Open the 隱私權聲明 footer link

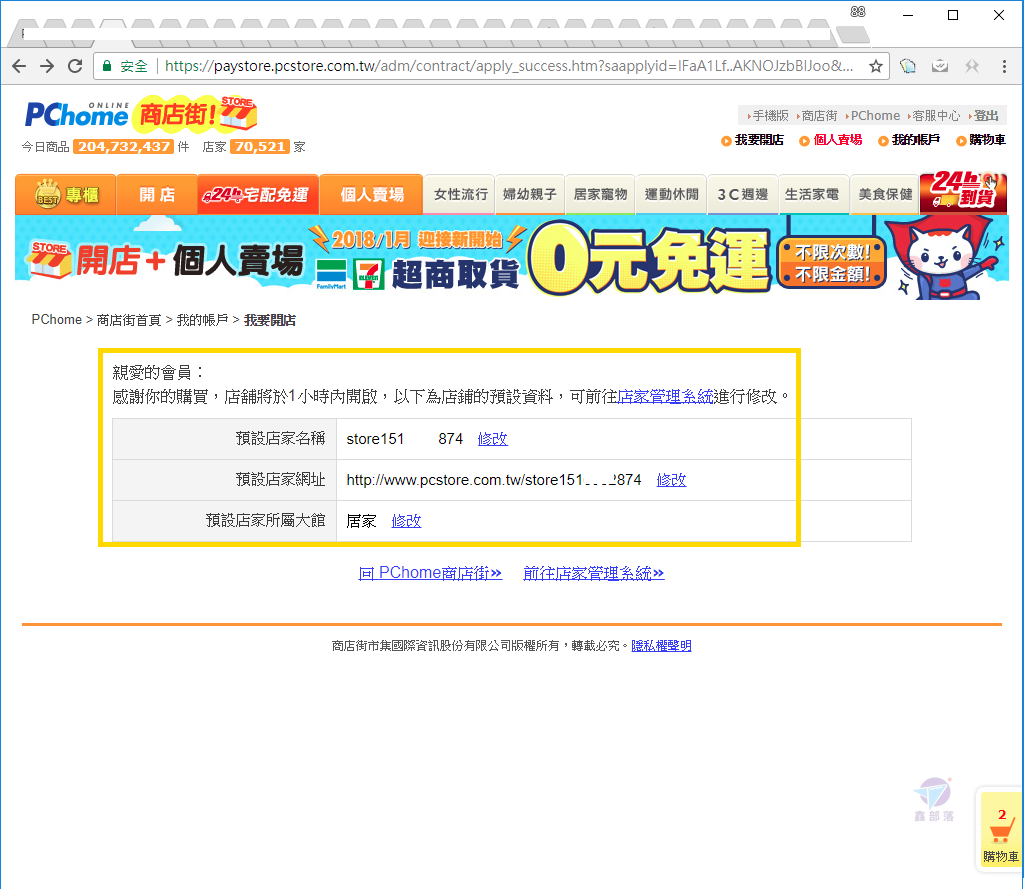coord(661,645)
